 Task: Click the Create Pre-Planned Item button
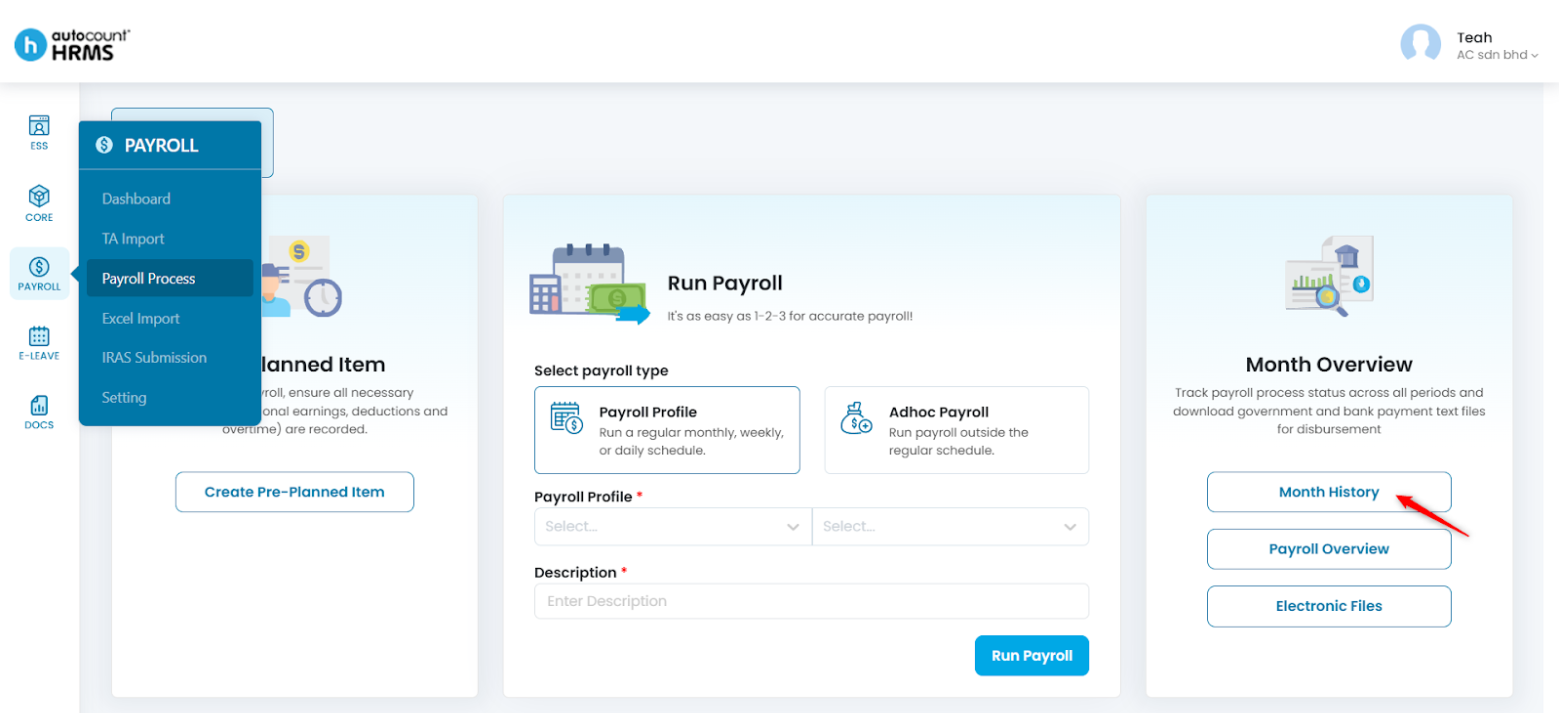tap(294, 492)
